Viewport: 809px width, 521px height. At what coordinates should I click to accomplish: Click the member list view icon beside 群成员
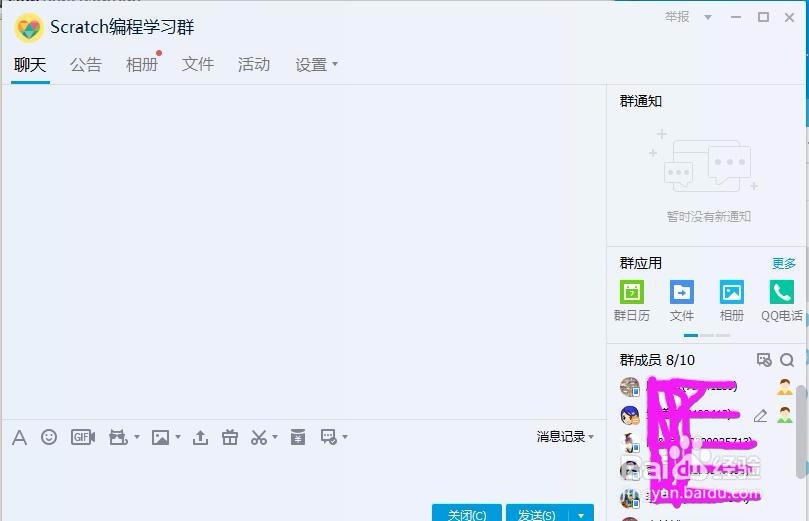pyautogui.click(x=764, y=360)
